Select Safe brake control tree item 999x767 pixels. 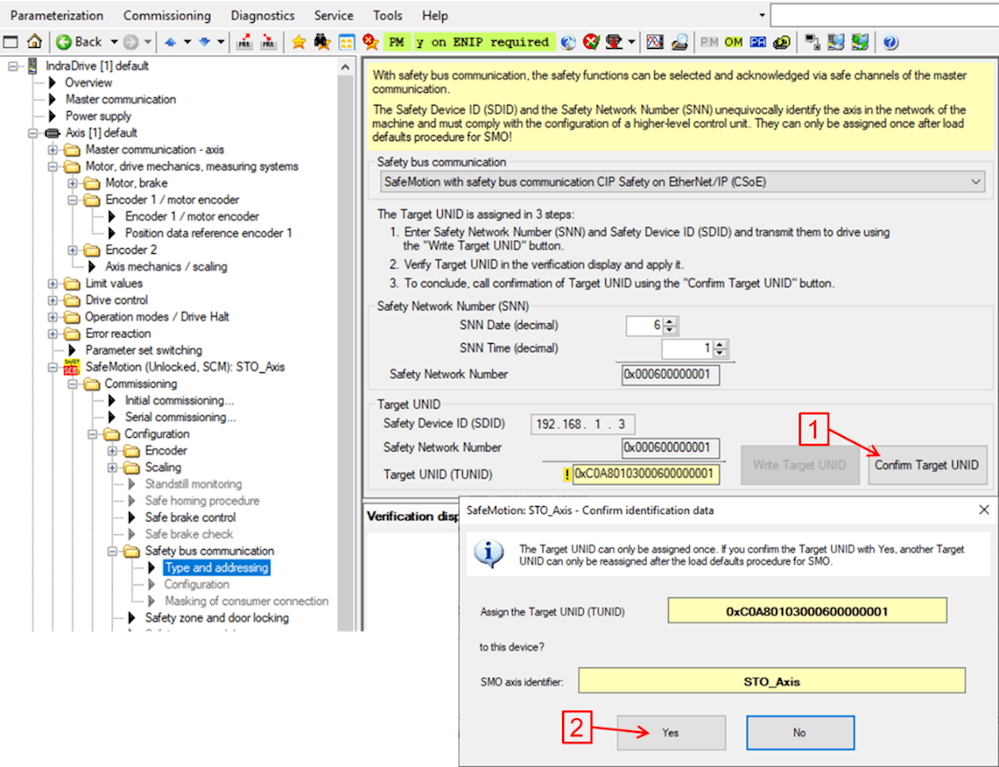point(190,517)
